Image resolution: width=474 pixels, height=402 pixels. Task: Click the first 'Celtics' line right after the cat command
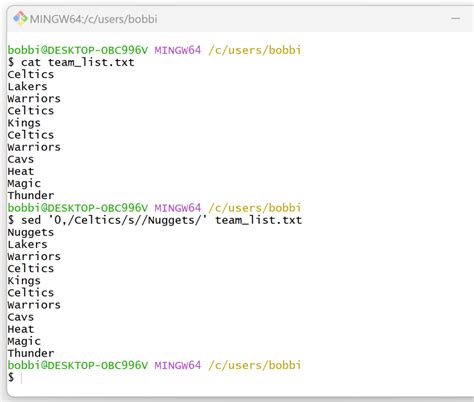pyautogui.click(x=31, y=74)
